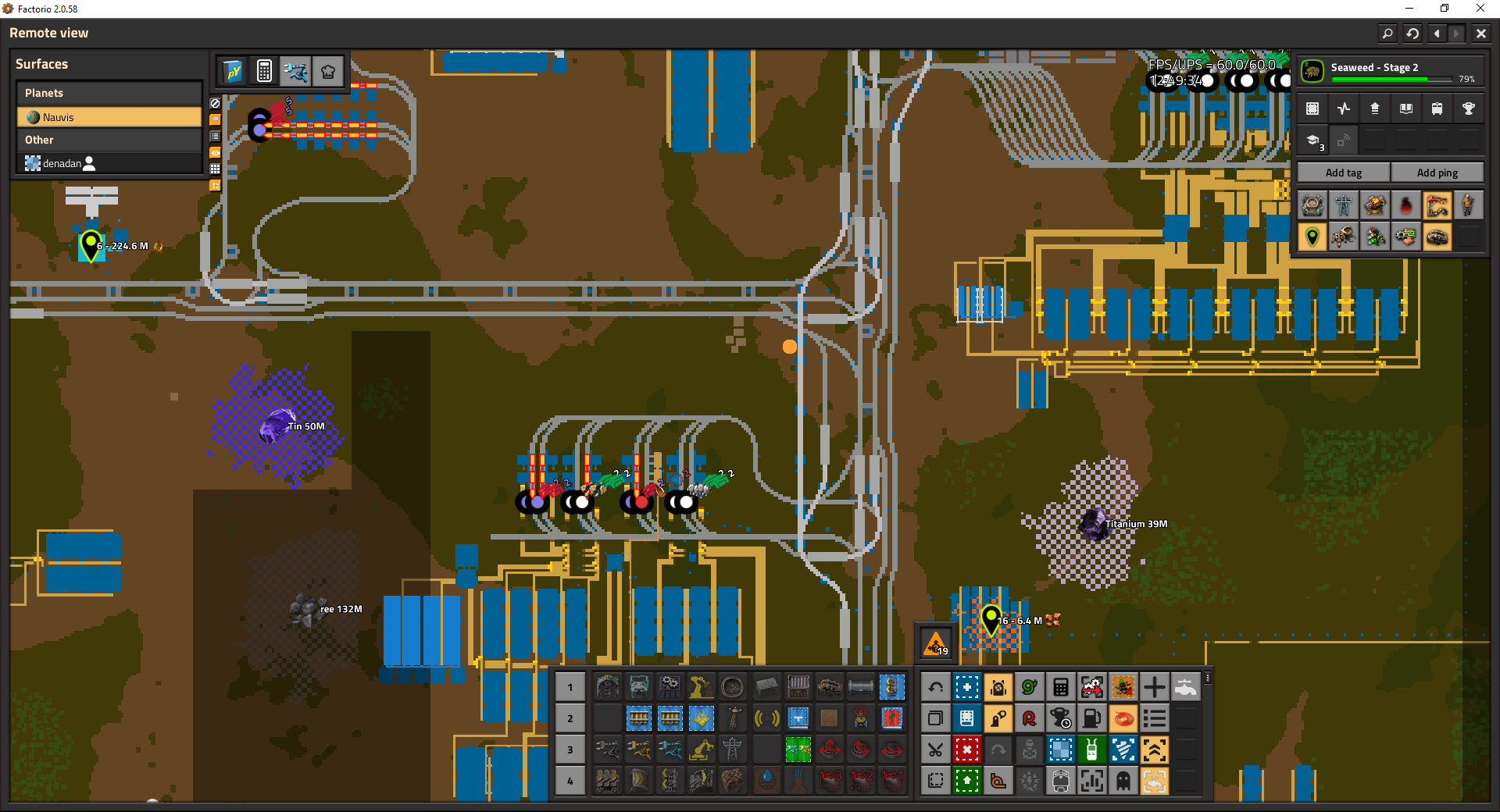The height and width of the screenshot is (812, 1500).
Task: Click the 6 - 224.6 M map marker
Action: (91, 246)
